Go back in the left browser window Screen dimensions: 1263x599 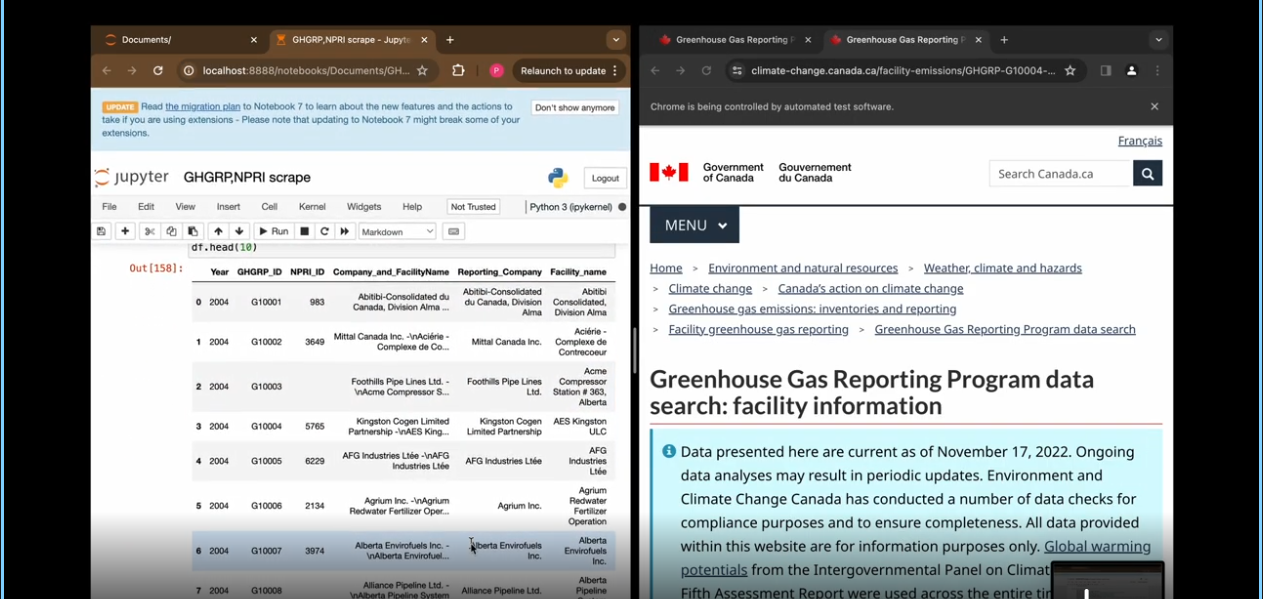tap(106, 71)
